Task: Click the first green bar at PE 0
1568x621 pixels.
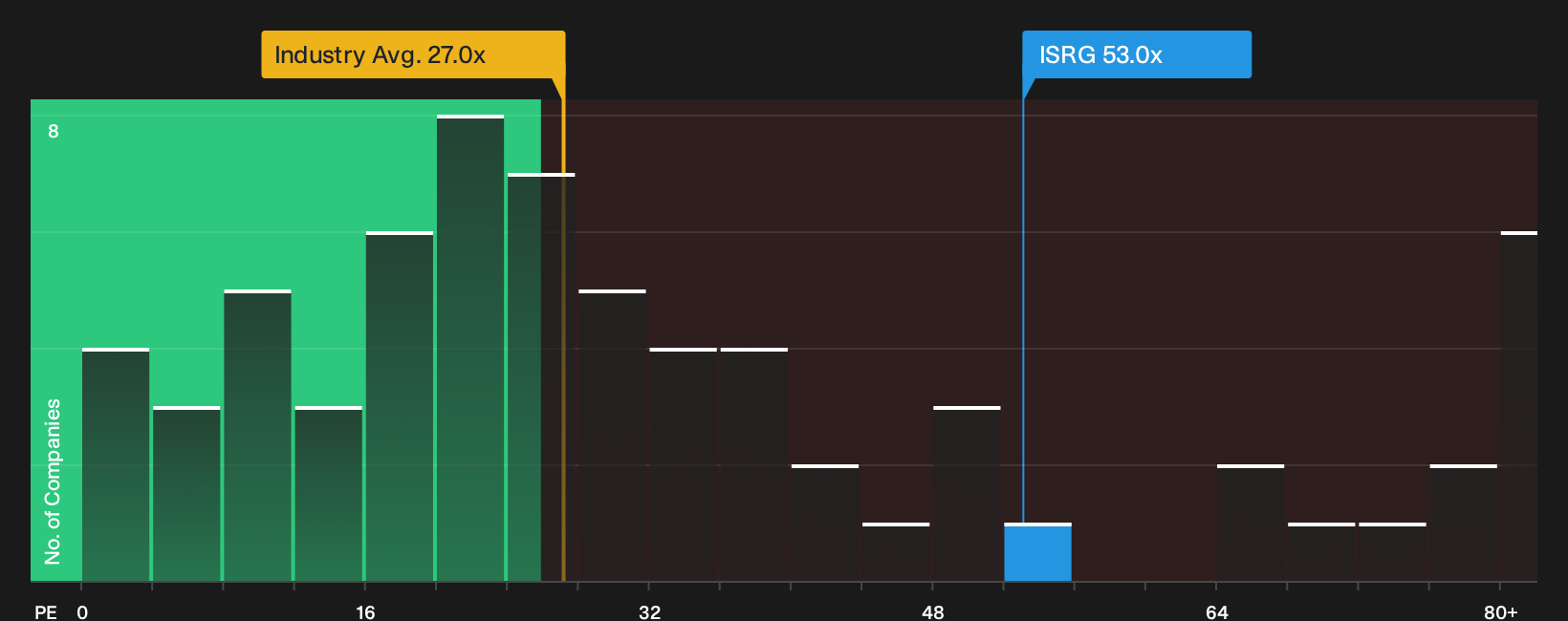Action: 116,464
